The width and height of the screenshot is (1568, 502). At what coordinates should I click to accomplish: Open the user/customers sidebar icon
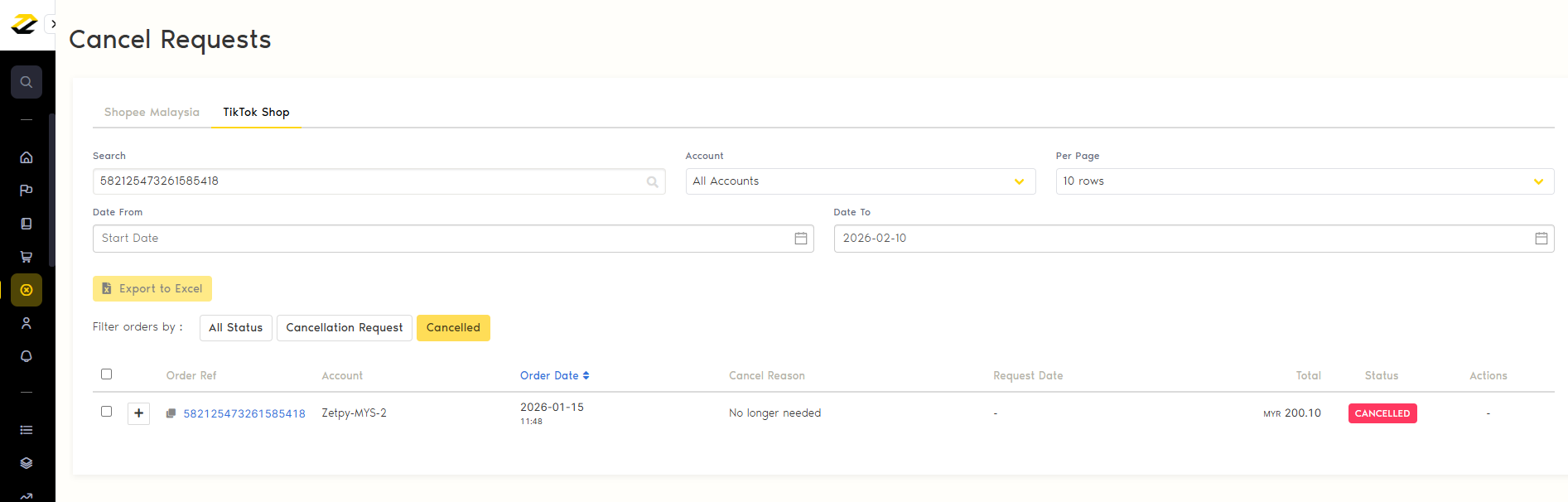[27, 323]
